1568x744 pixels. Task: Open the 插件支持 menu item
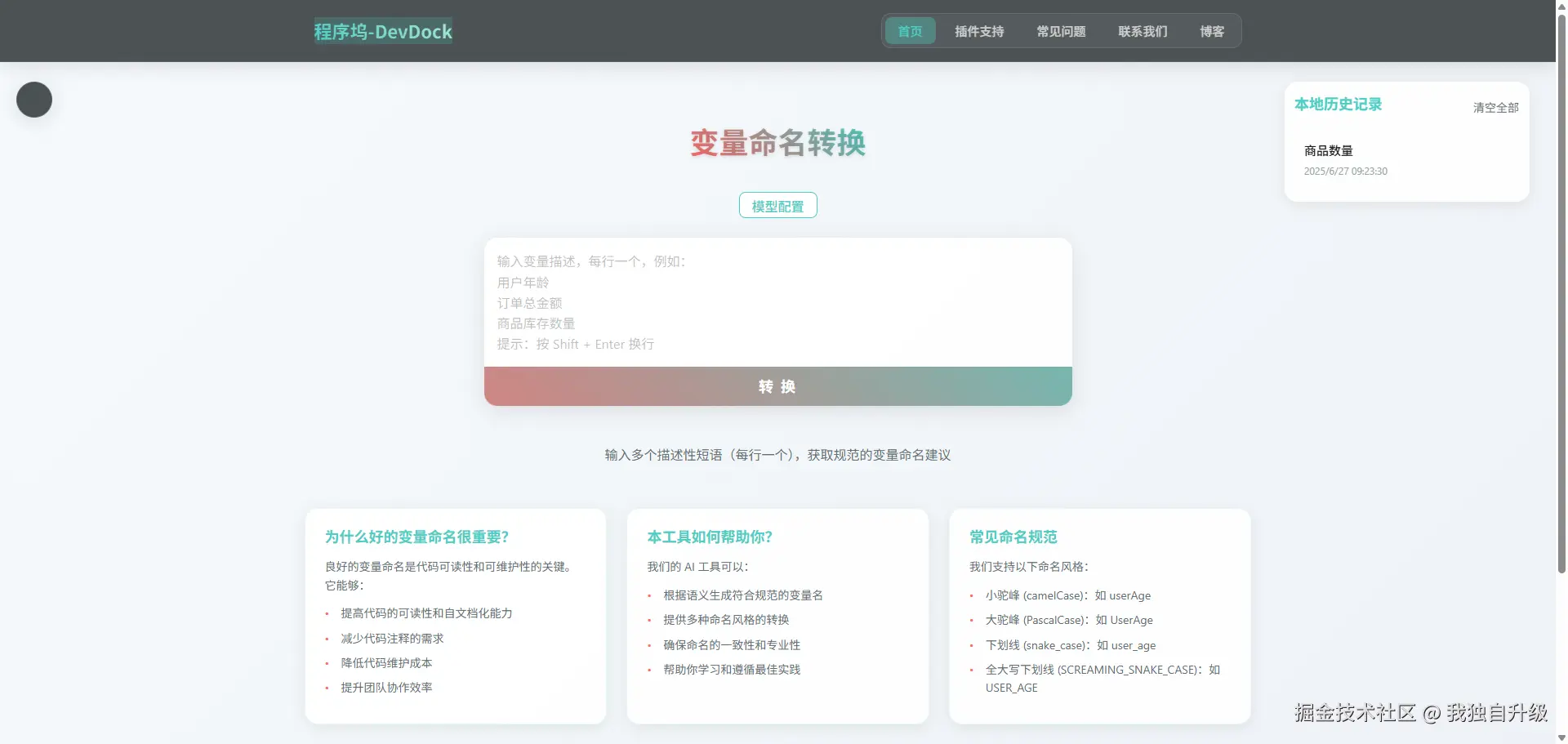coord(979,31)
